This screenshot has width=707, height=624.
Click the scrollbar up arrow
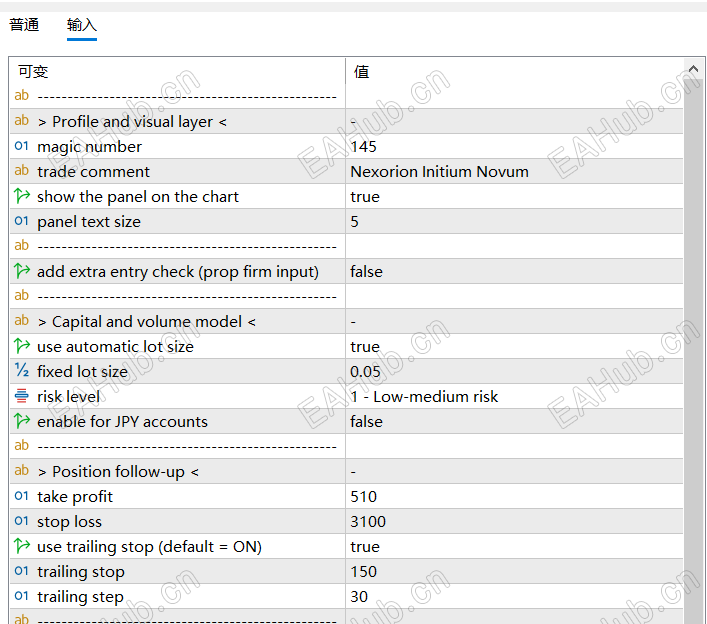click(693, 69)
